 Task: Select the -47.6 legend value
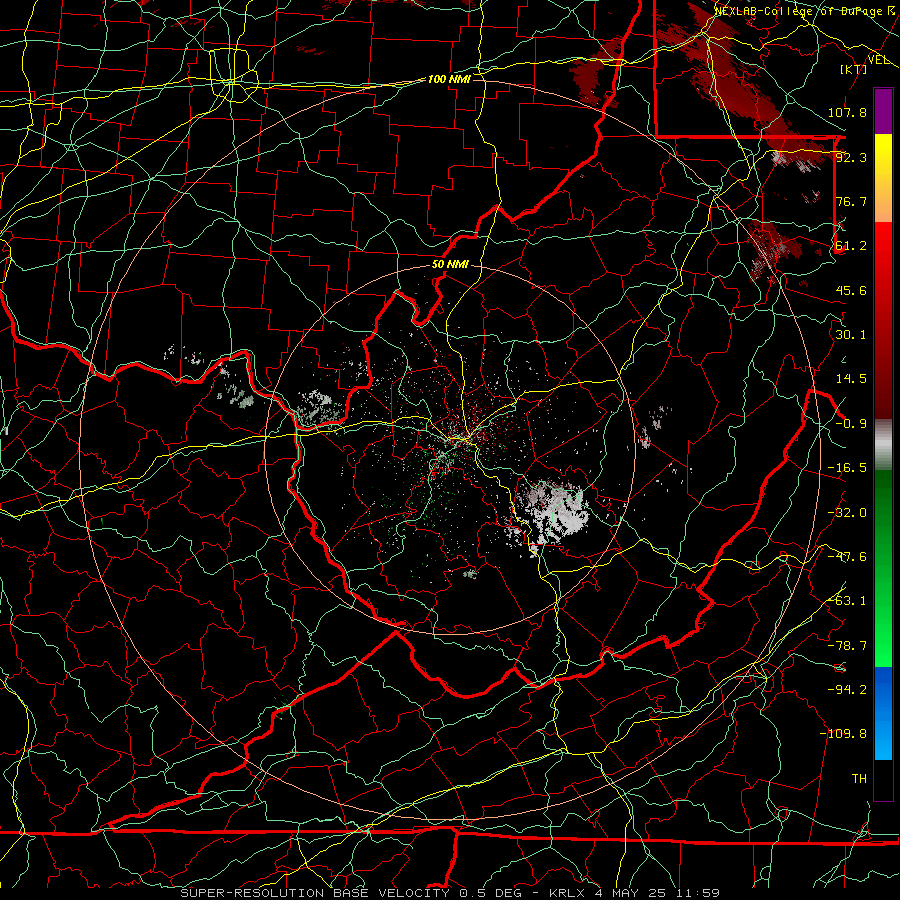click(847, 557)
